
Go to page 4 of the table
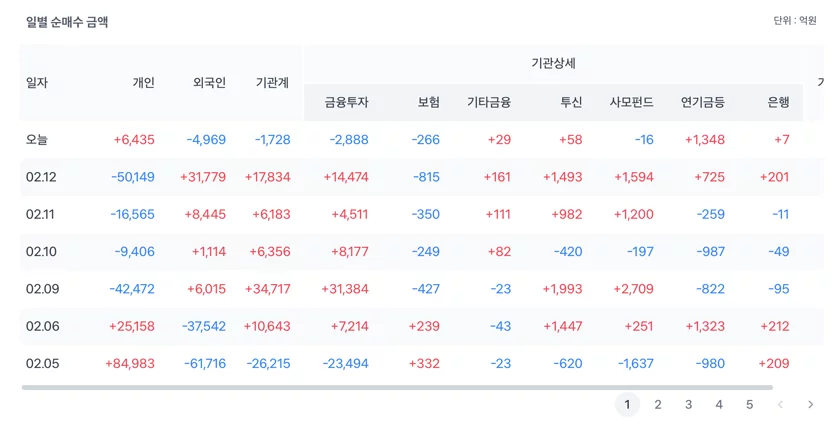(719, 405)
